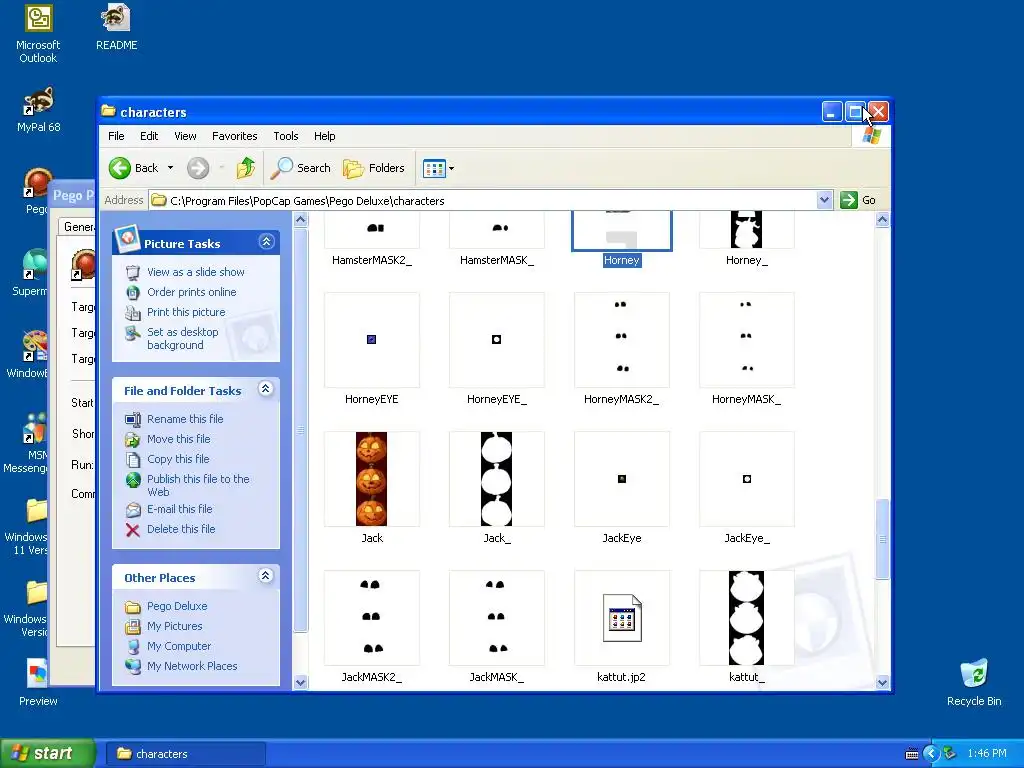1024x768 pixels.
Task: Select the JackMASK2_ thumbnail
Action: pos(372,618)
